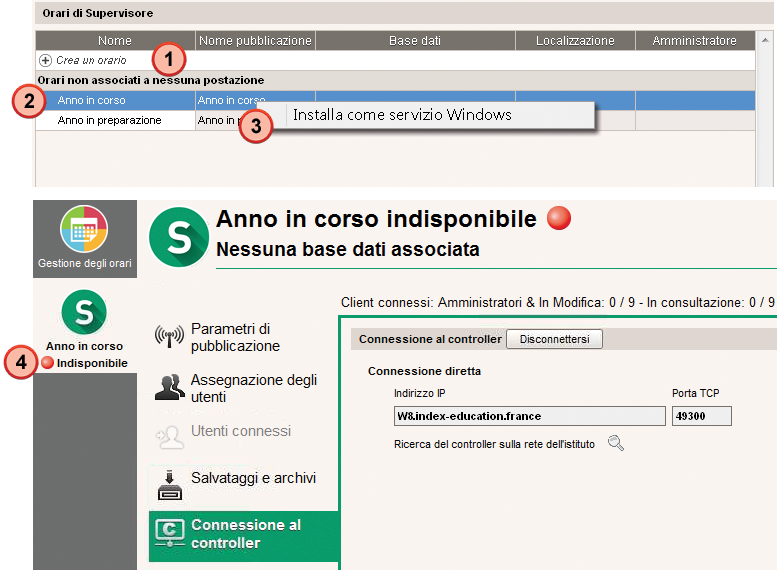Image resolution: width=778 pixels, height=572 pixels.
Task: Select Connessione al controller section
Action: pos(244,535)
